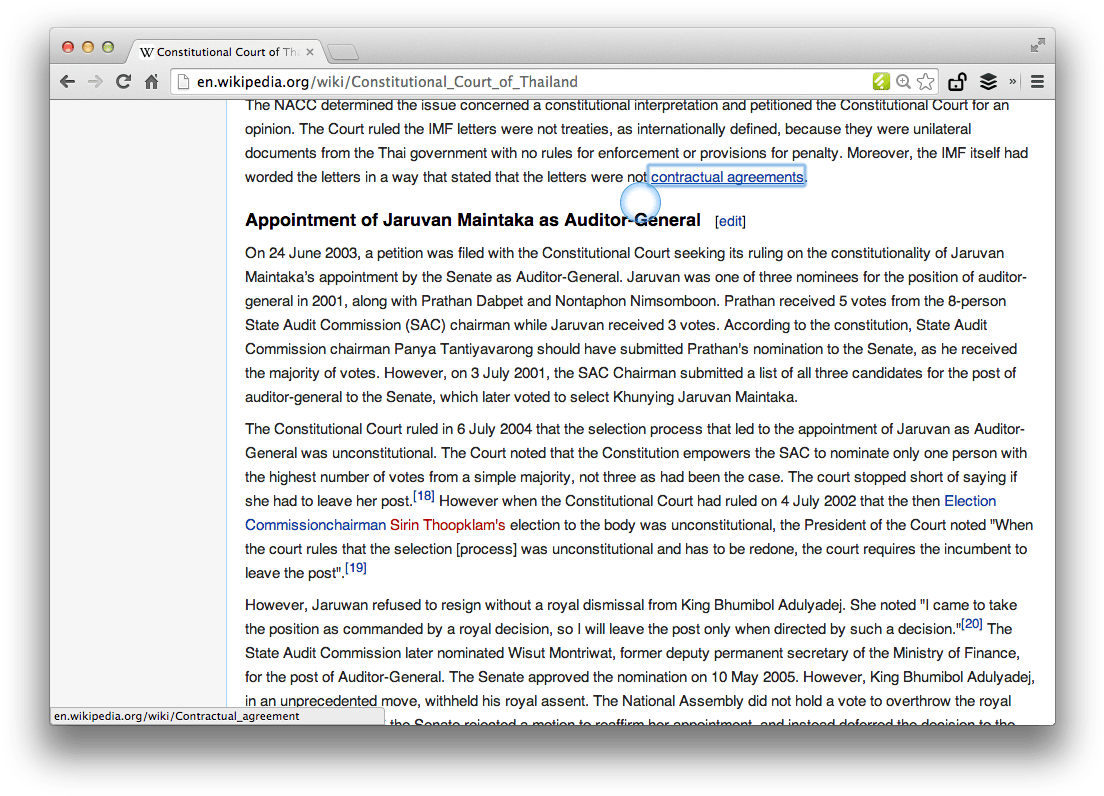
Task: Click edit link beside the Jaruvan heading
Action: point(730,221)
